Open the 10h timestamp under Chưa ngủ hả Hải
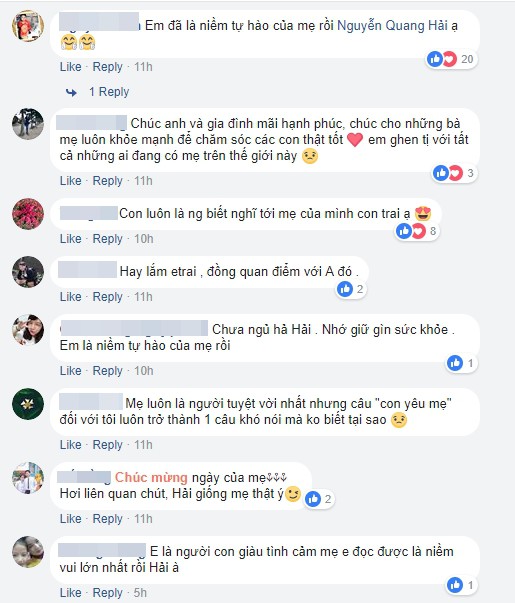Image resolution: width=515 pixels, height=603 pixels. [143, 371]
